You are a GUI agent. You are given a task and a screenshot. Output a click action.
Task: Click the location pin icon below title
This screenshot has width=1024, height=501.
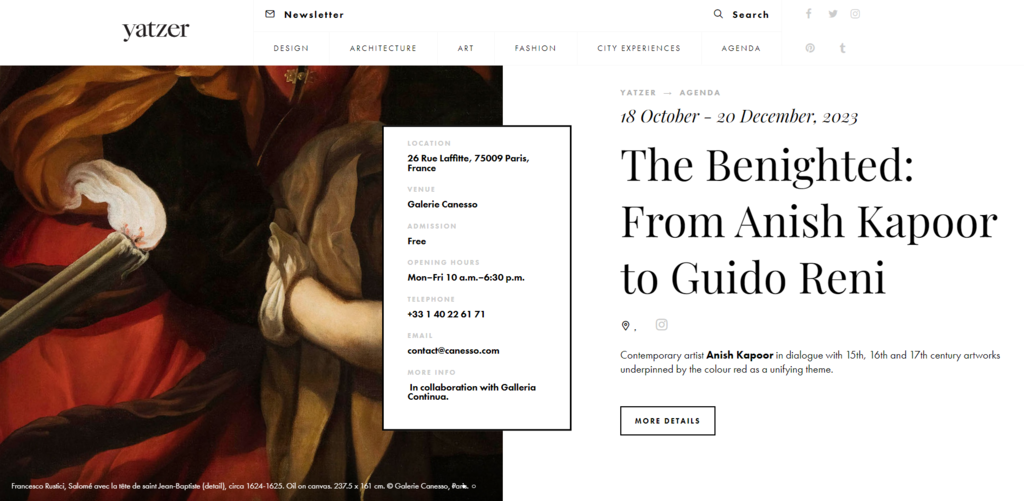coord(626,326)
